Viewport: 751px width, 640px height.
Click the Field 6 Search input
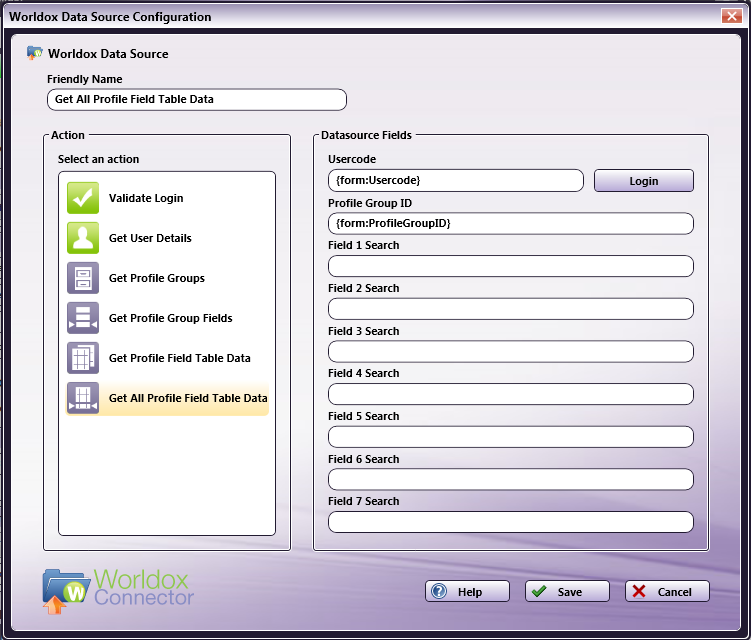pos(511,480)
